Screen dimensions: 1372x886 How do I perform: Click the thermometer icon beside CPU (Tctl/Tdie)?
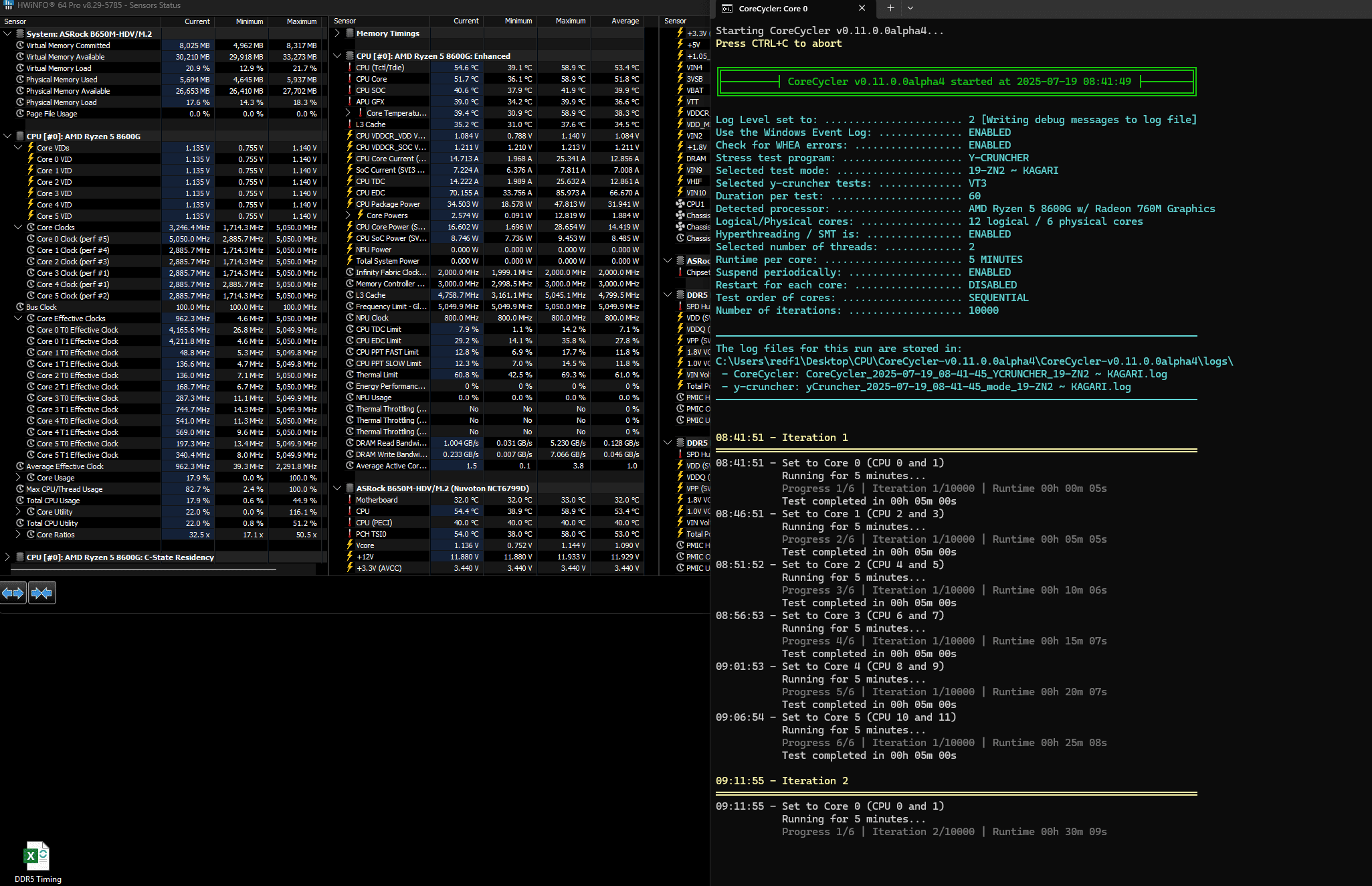pos(350,68)
